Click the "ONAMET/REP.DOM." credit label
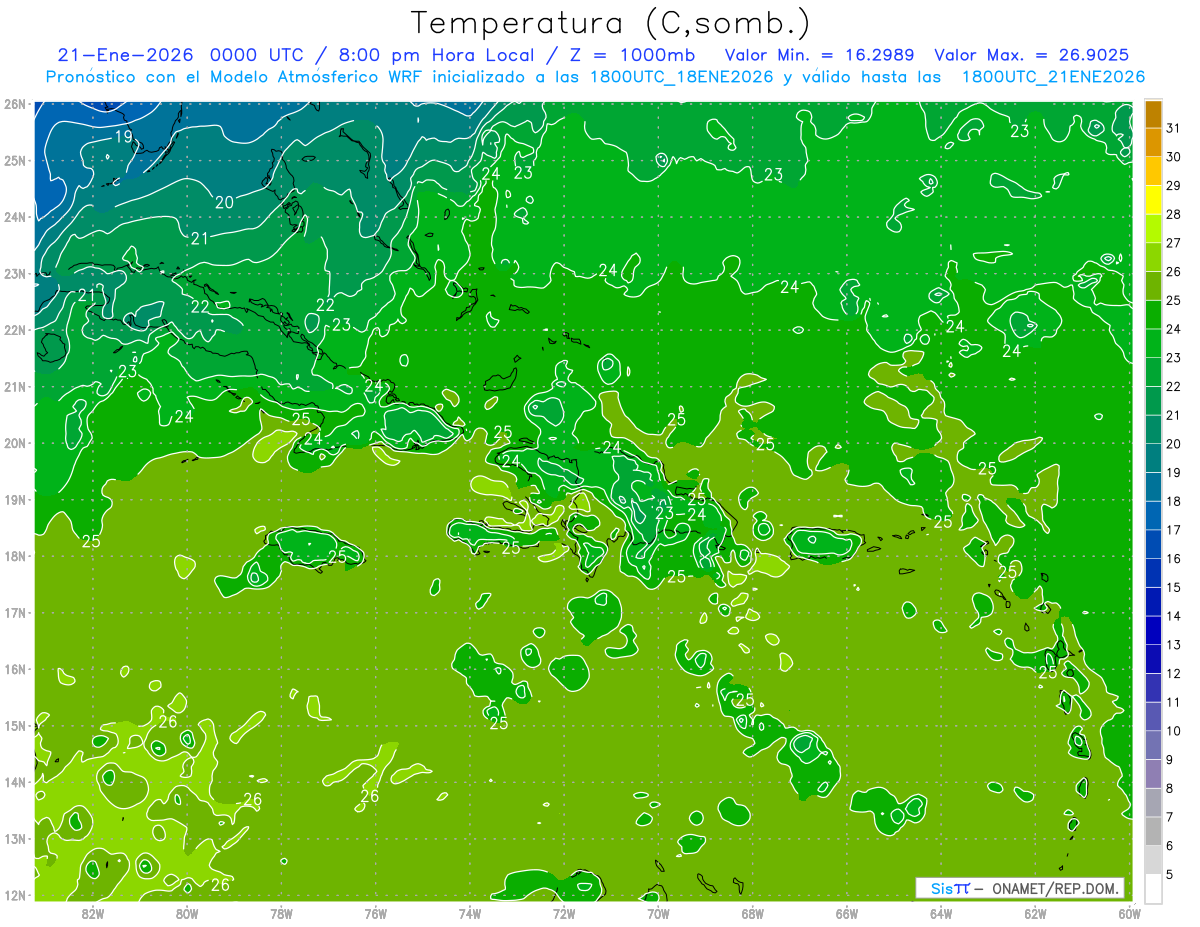1200x927 pixels. (x=1054, y=888)
